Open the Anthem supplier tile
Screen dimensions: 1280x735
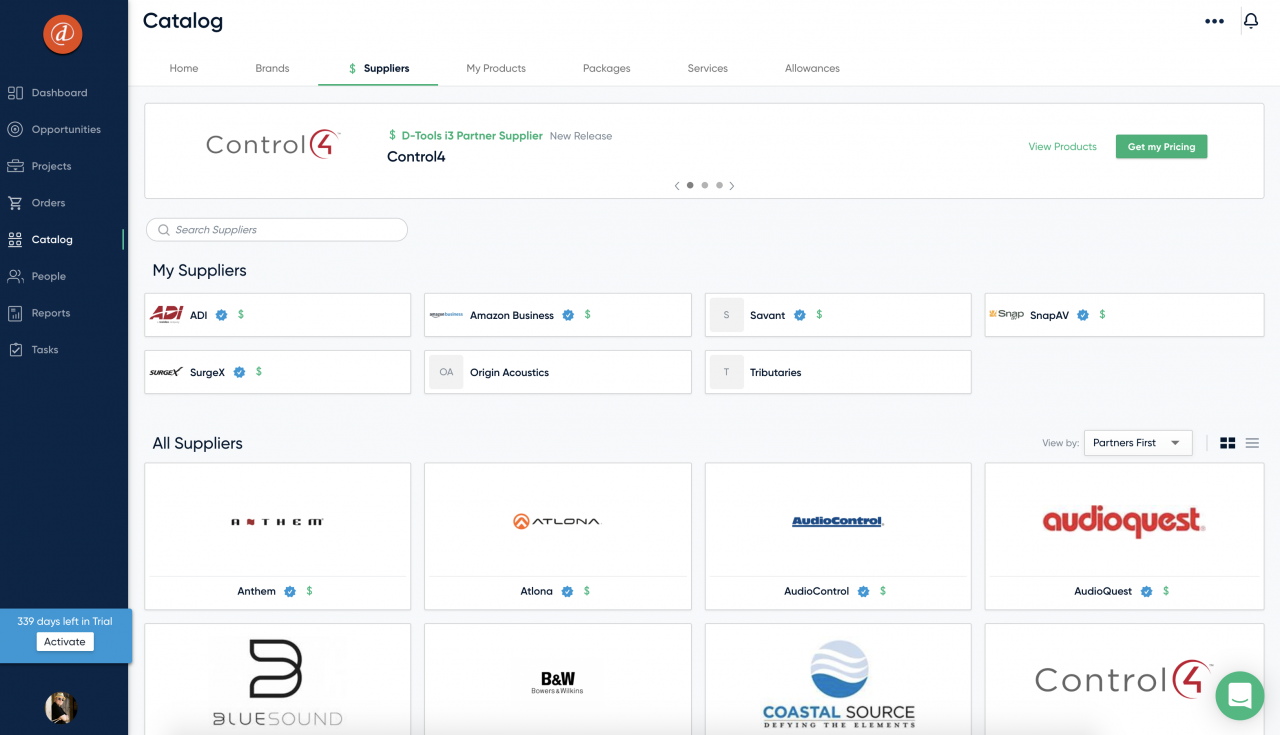(278, 536)
